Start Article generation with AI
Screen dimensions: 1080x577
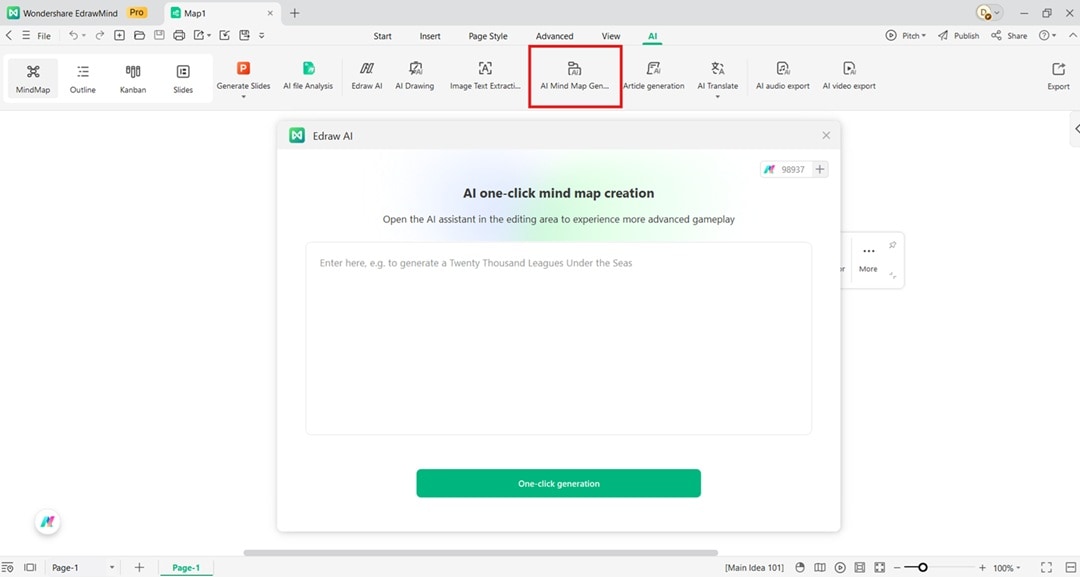click(x=654, y=77)
